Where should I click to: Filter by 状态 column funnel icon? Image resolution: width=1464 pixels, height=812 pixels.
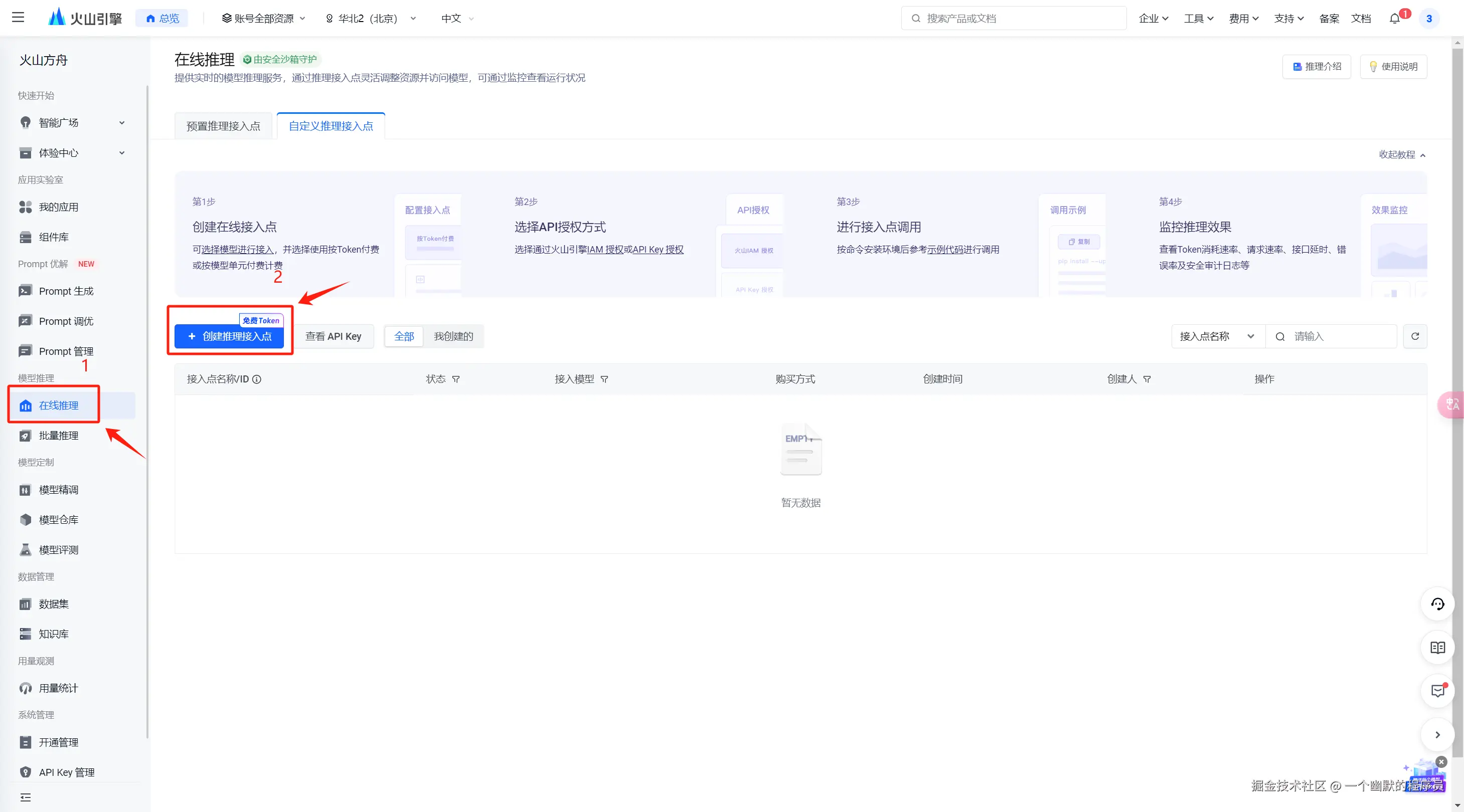click(456, 379)
